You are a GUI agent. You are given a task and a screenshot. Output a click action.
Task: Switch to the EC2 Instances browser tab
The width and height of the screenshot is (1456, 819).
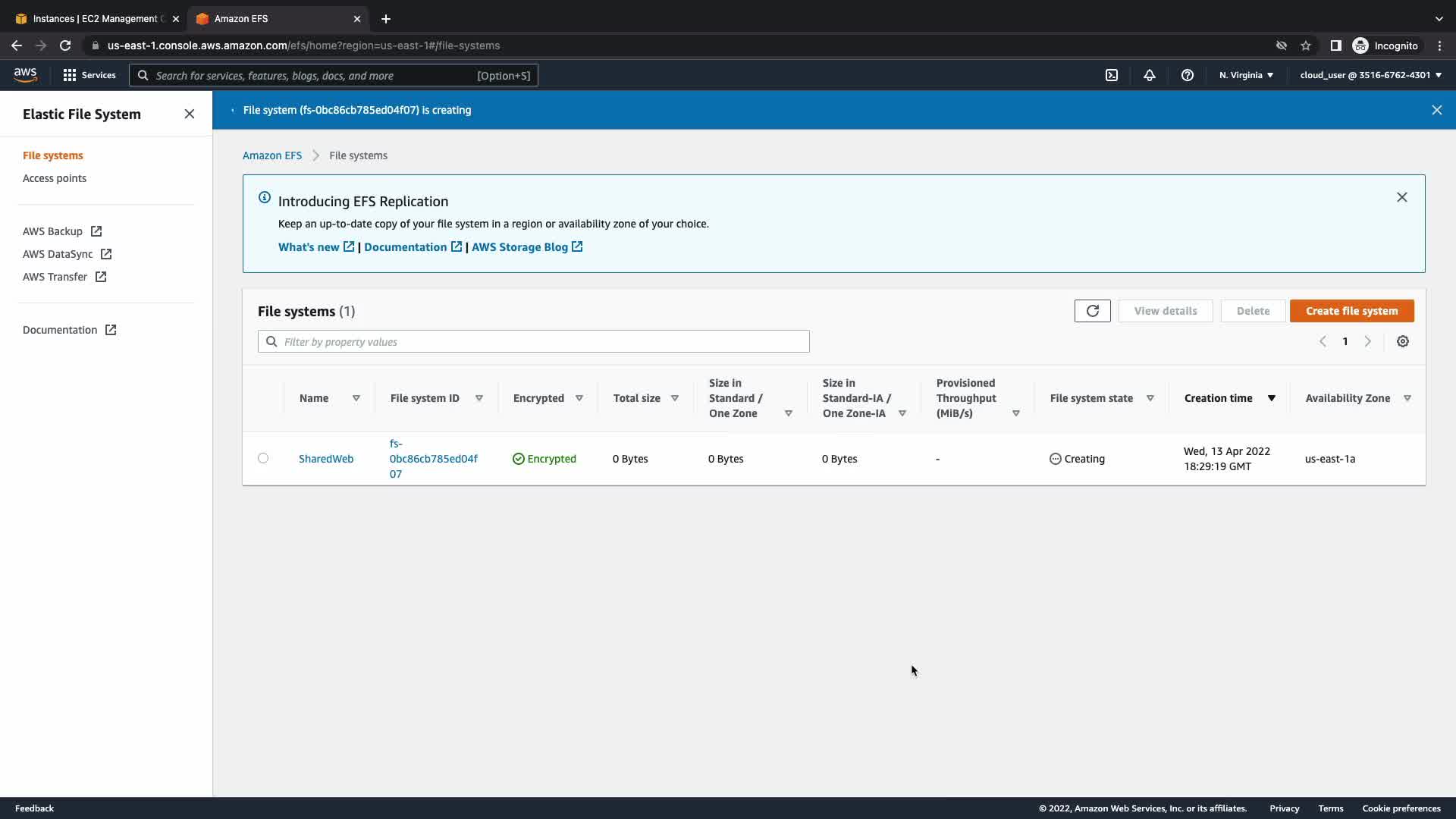(x=95, y=18)
